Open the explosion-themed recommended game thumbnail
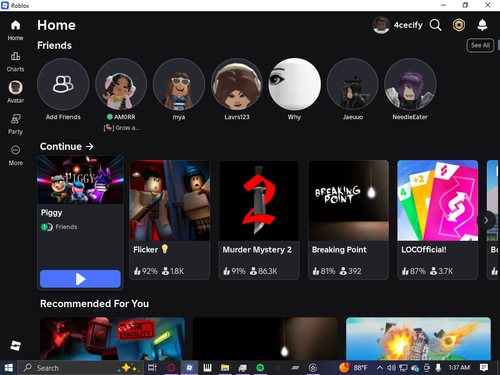500x375 pixels. tap(418, 339)
